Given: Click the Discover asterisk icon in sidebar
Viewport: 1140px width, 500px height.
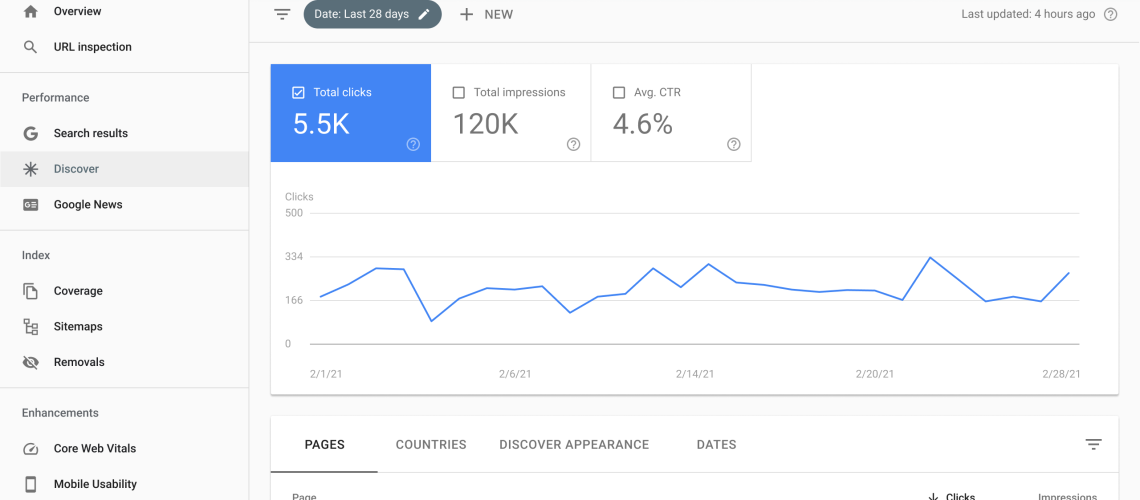Looking at the screenshot, I should coord(31,169).
